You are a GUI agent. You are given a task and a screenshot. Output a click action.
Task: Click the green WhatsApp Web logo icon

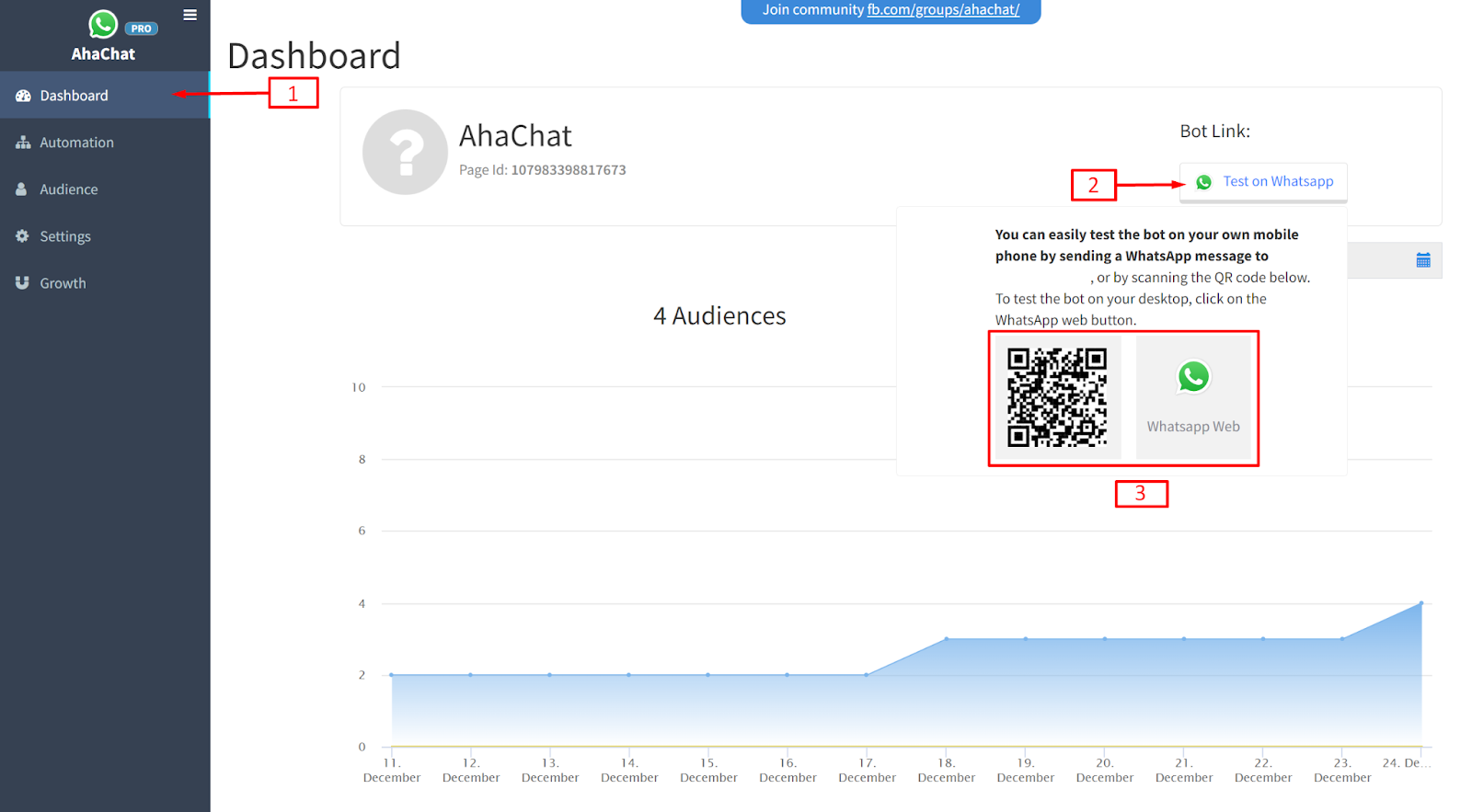pyautogui.click(x=1193, y=377)
